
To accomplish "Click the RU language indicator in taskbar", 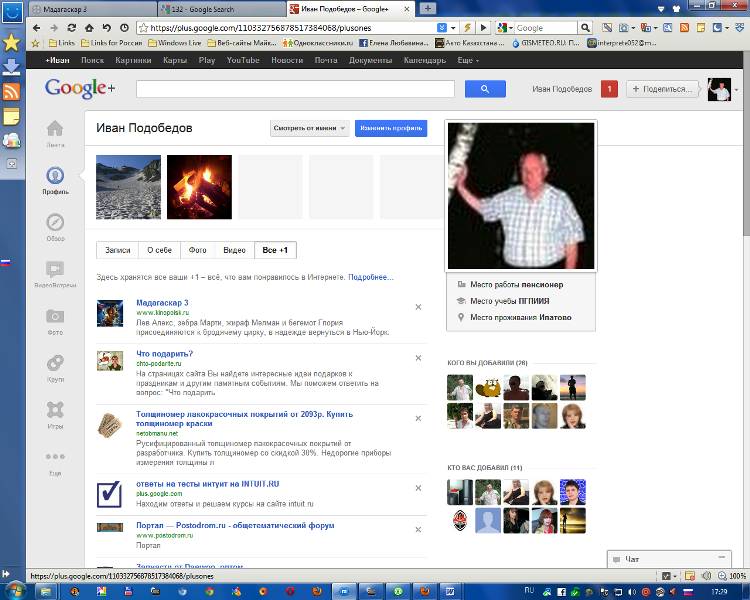I will click(529, 590).
